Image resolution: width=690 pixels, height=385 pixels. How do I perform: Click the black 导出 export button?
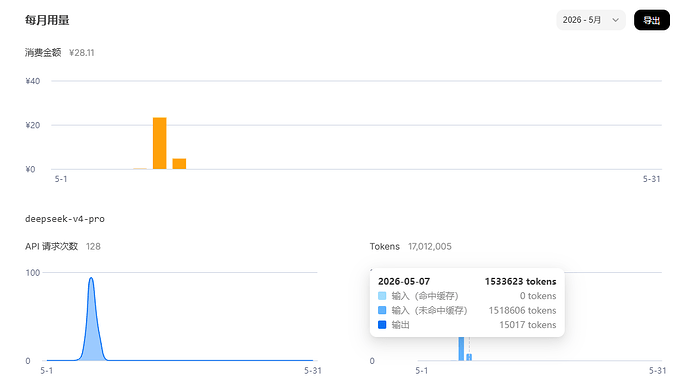[652, 20]
